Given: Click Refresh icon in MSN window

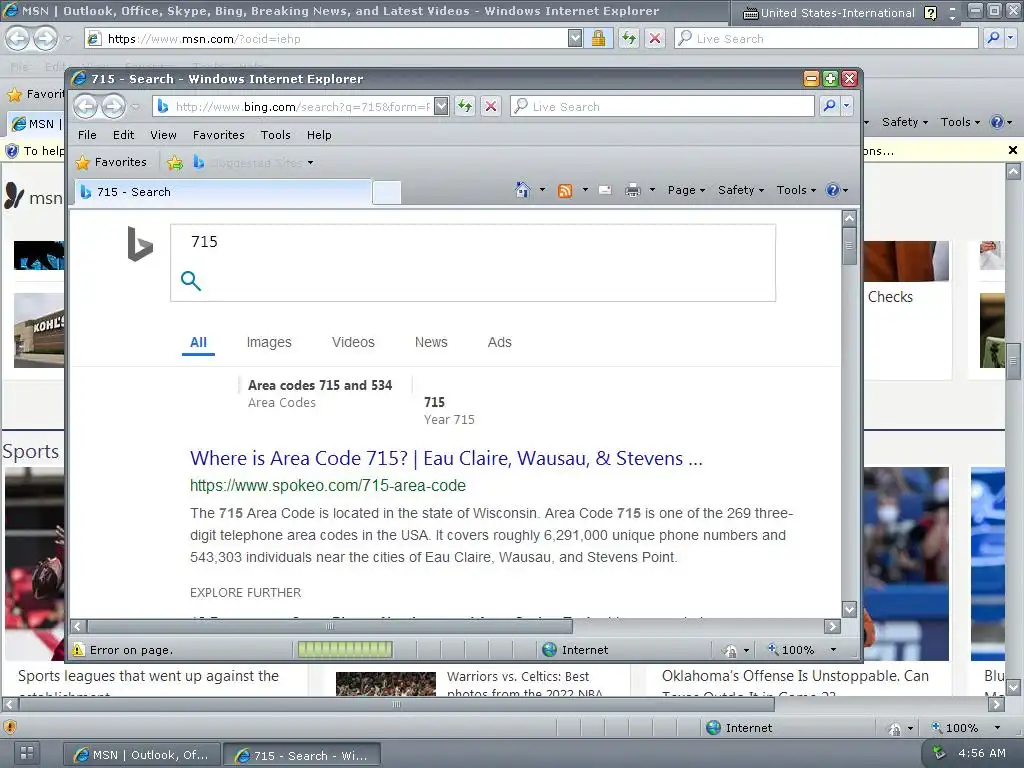Looking at the screenshot, I should [629, 39].
